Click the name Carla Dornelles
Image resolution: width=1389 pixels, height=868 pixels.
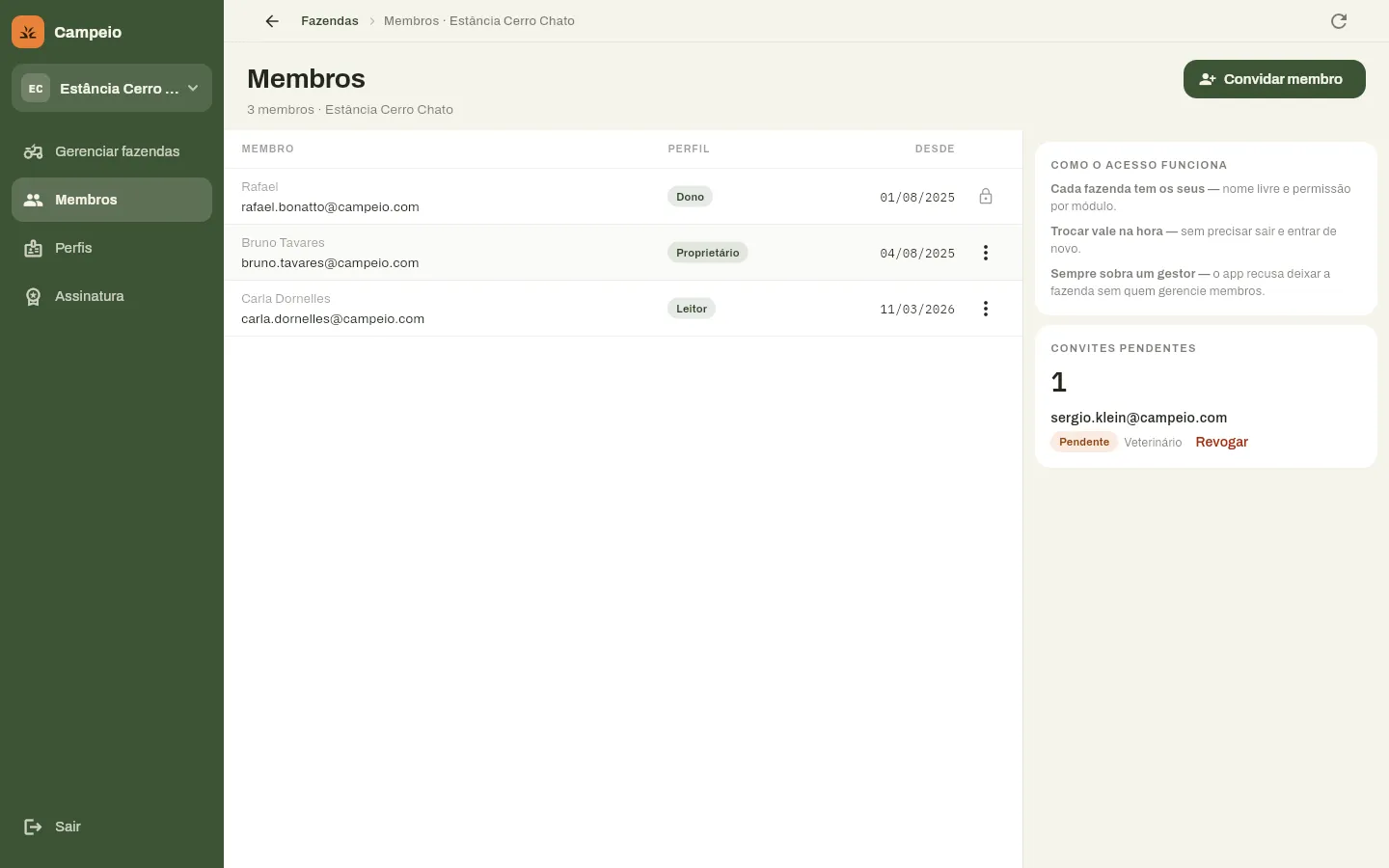[x=286, y=299]
